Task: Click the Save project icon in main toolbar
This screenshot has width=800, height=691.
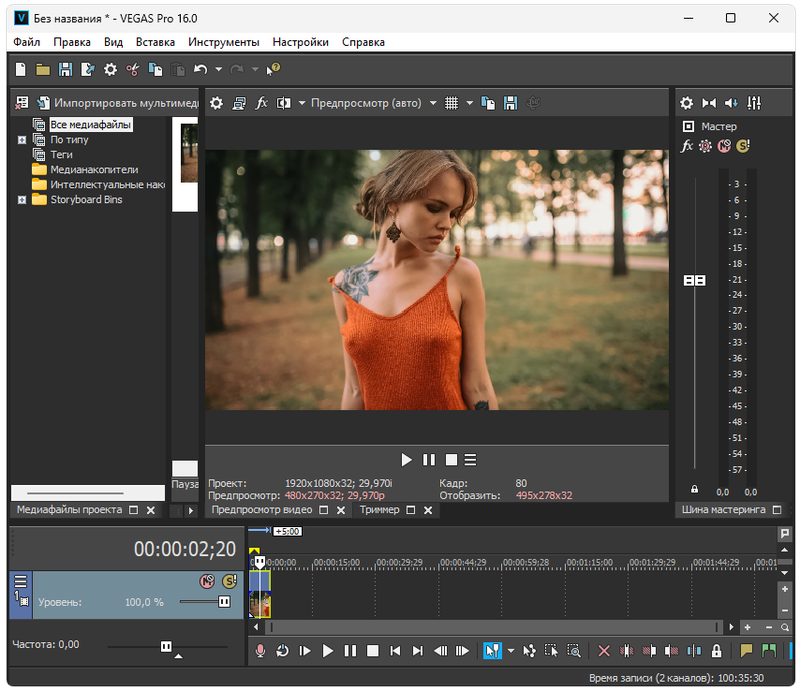Action: (x=65, y=69)
